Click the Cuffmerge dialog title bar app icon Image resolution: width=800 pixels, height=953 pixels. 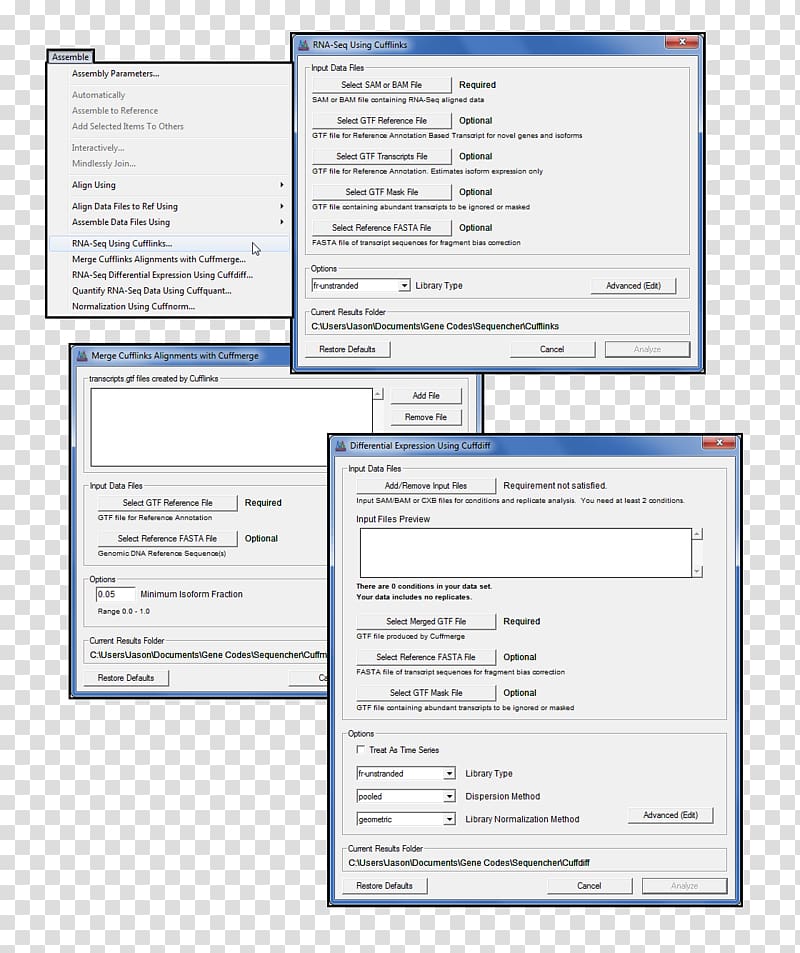click(82, 356)
